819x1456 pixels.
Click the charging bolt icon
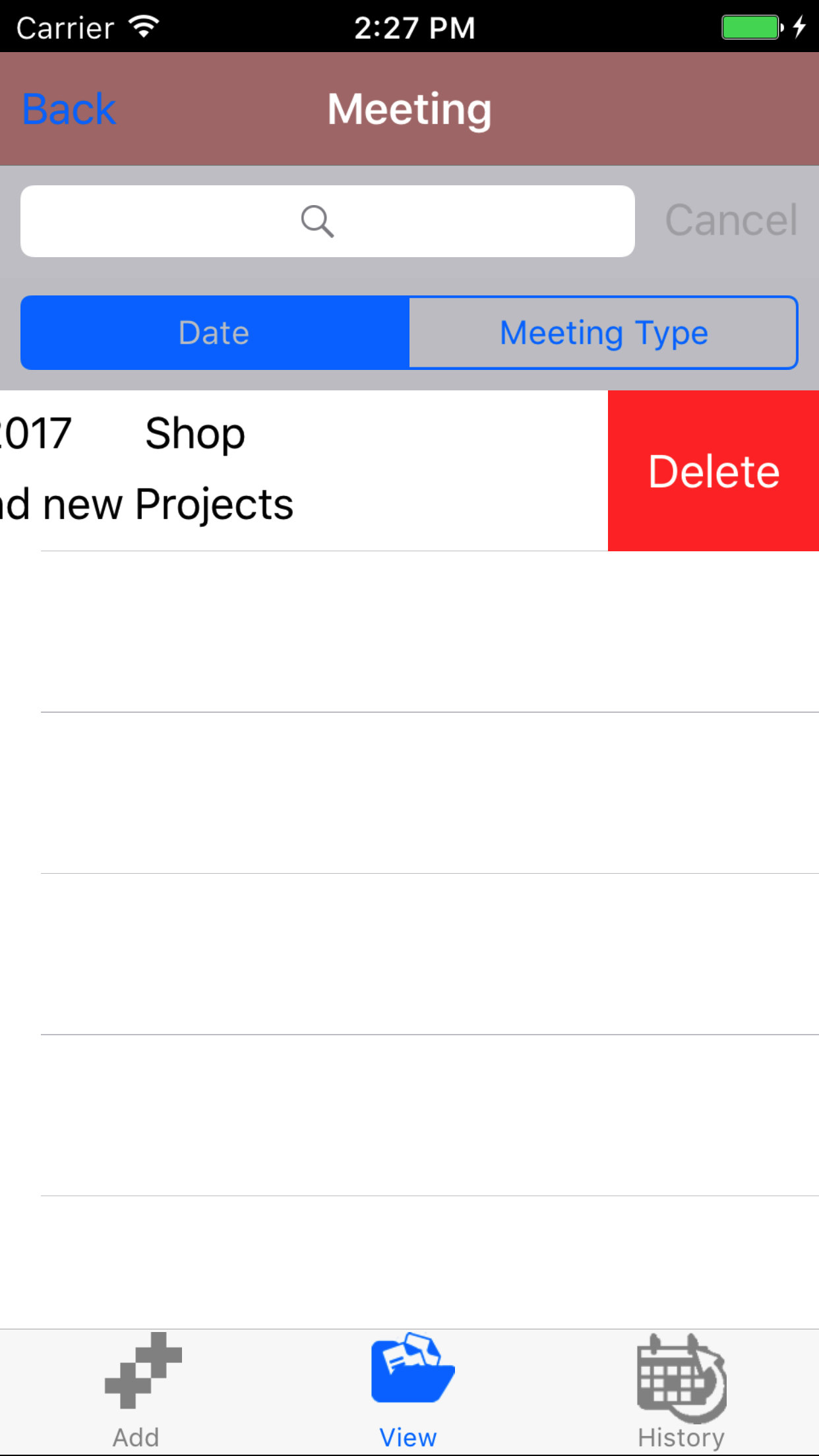pyautogui.click(x=799, y=27)
